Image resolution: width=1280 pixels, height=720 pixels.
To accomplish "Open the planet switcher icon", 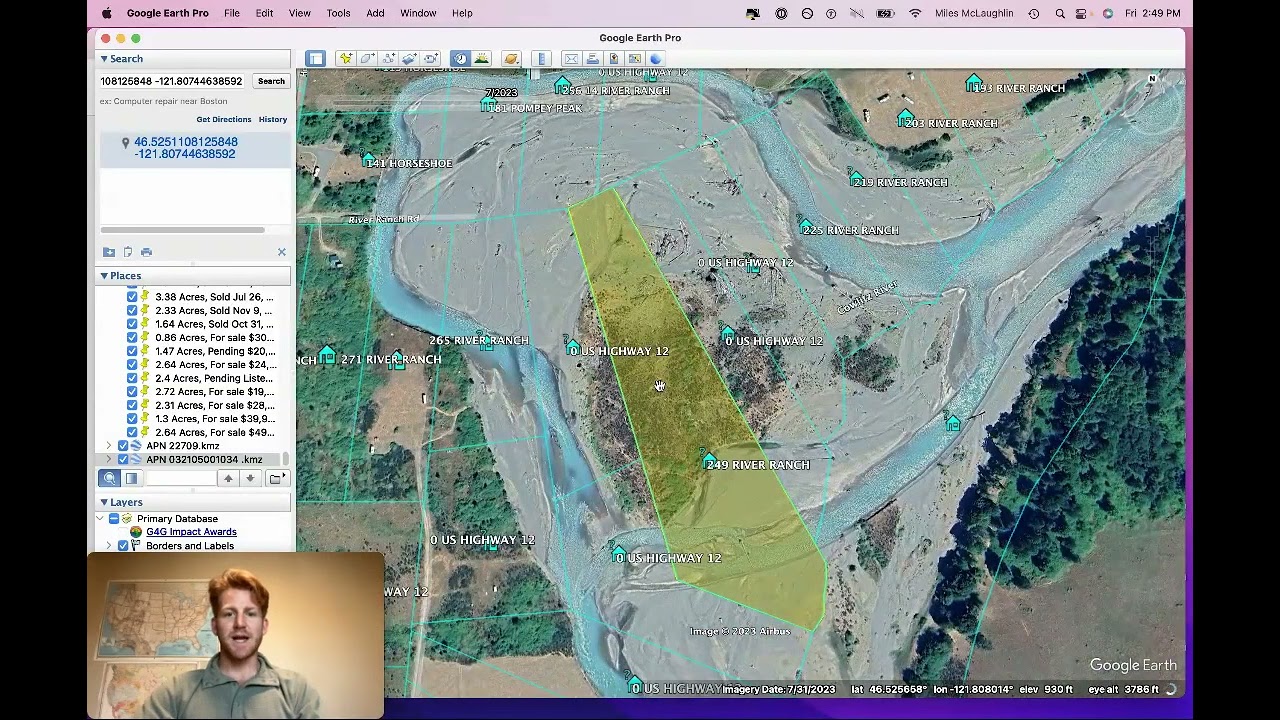I will coord(511,59).
